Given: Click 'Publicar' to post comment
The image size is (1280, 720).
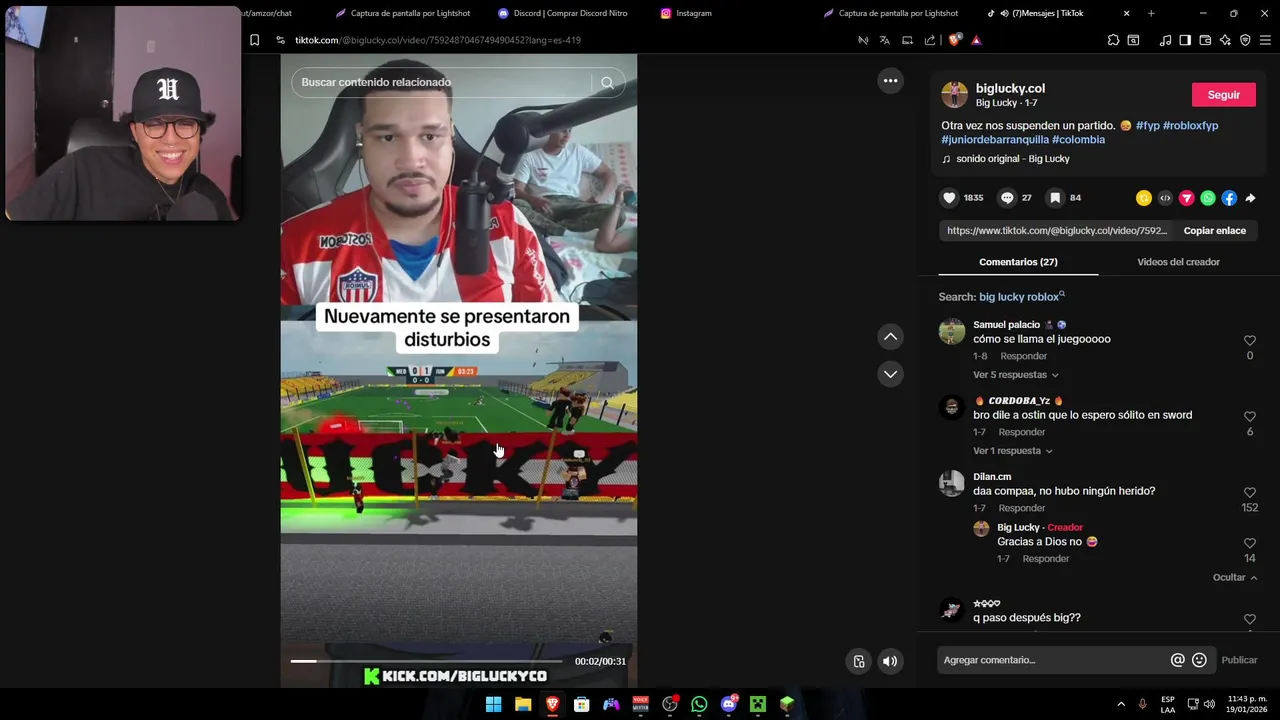Looking at the screenshot, I should click(x=1239, y=660).
